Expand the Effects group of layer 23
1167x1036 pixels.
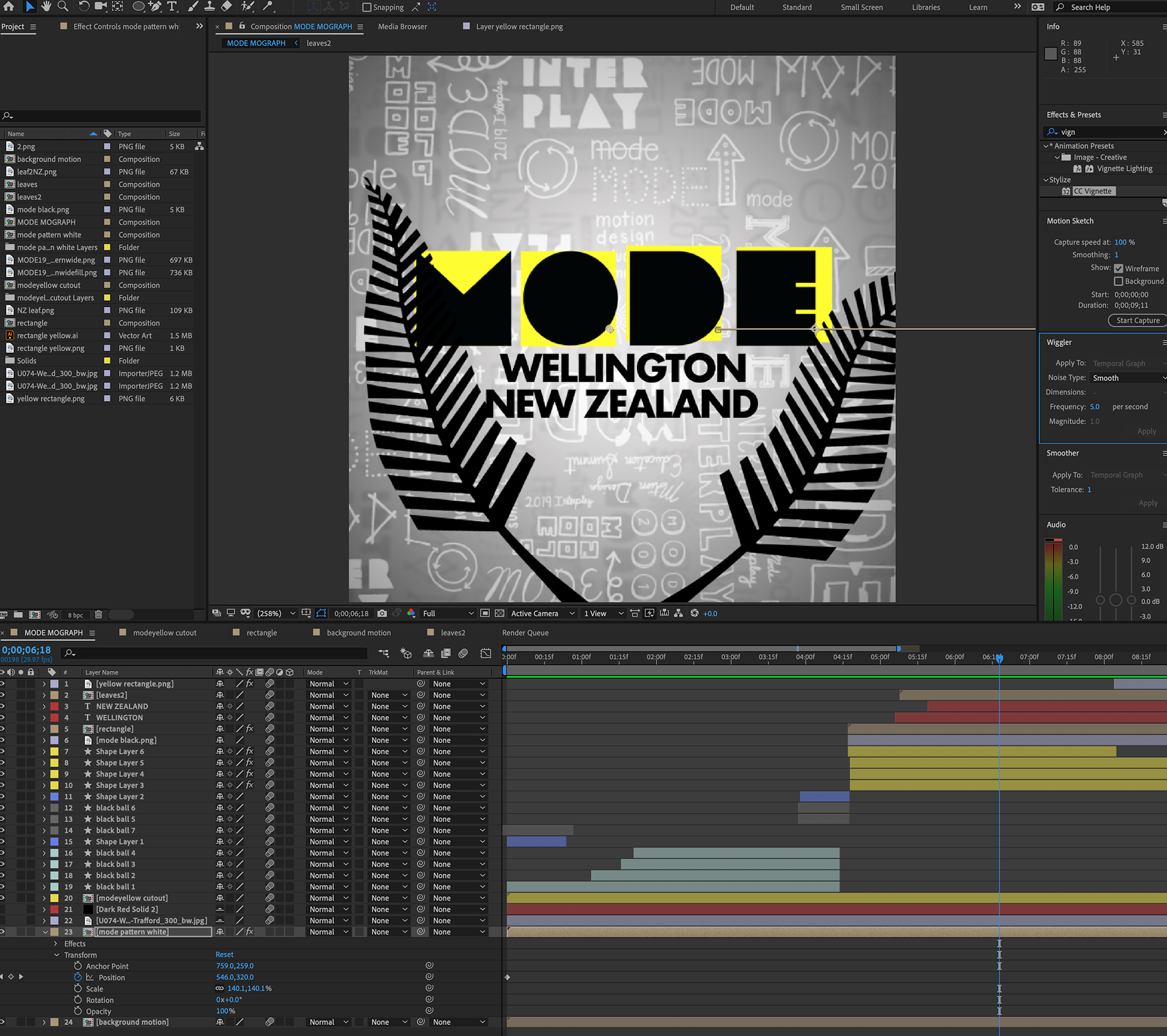[x=56, y=944]
